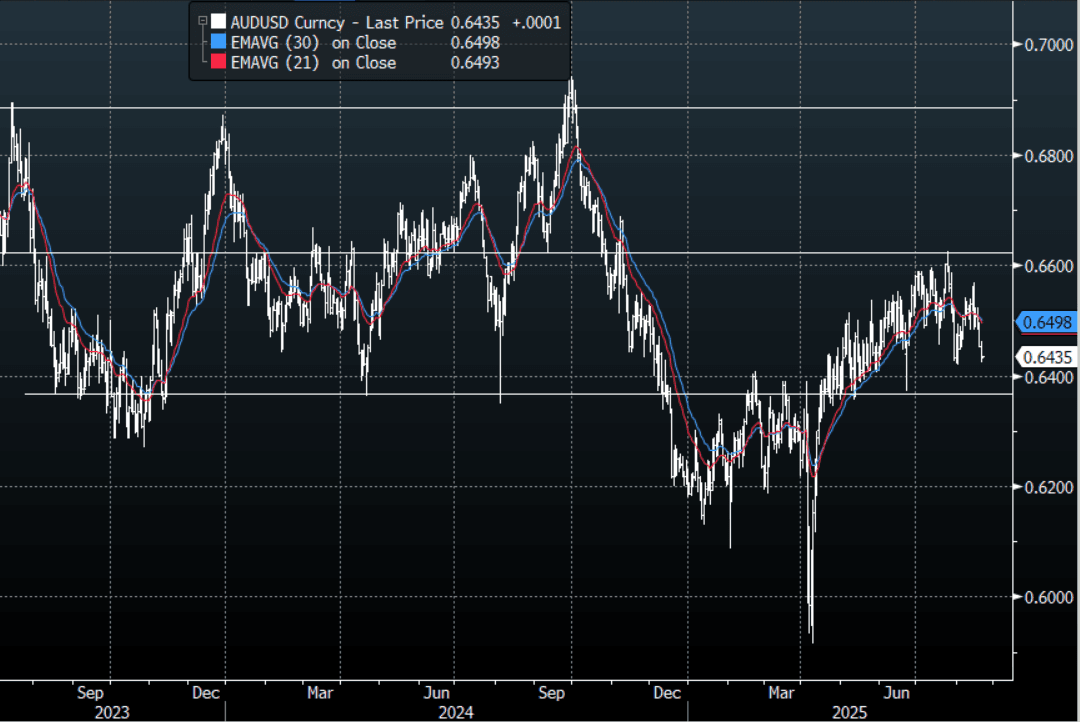Click the 0.6000 label on price axis

tap(1044, 598)
